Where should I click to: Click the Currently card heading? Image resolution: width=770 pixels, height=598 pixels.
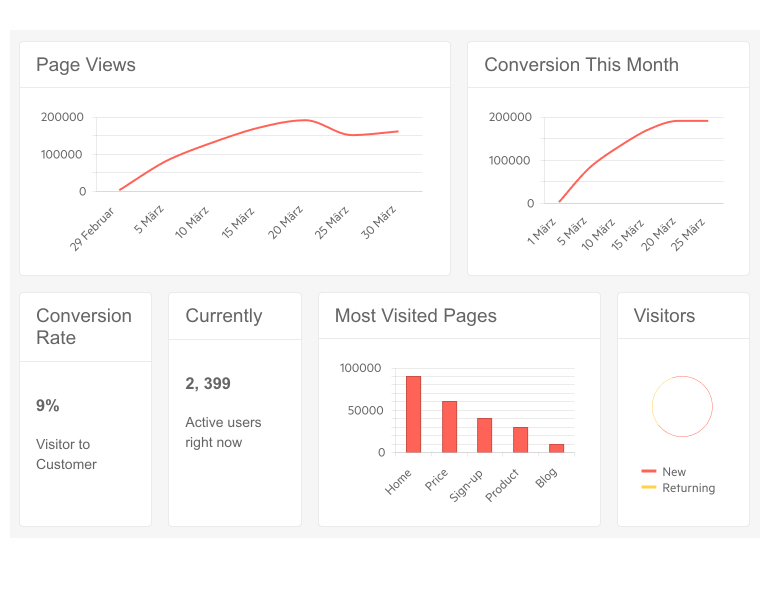pos(224,316)
